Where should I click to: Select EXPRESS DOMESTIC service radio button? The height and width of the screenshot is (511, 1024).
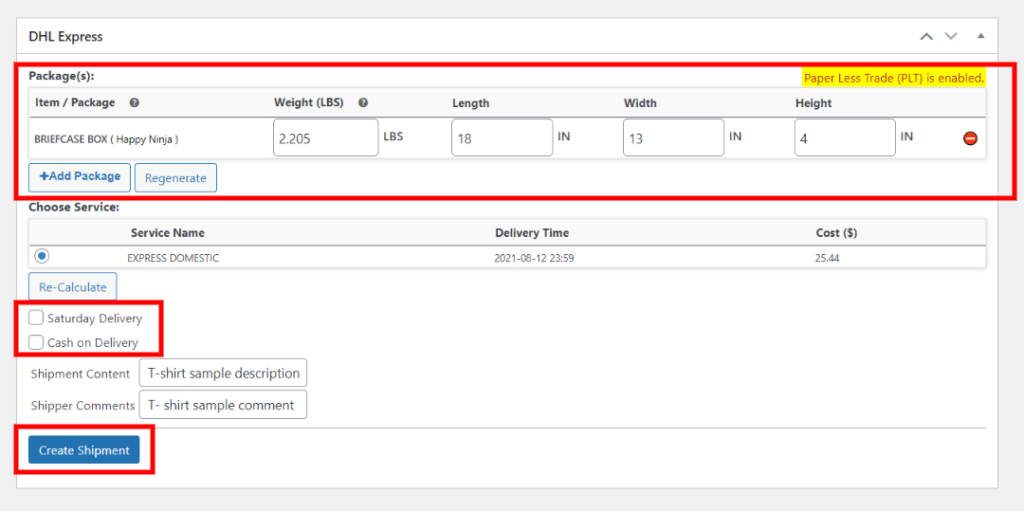pyautogui.click(x=42, y=256)
